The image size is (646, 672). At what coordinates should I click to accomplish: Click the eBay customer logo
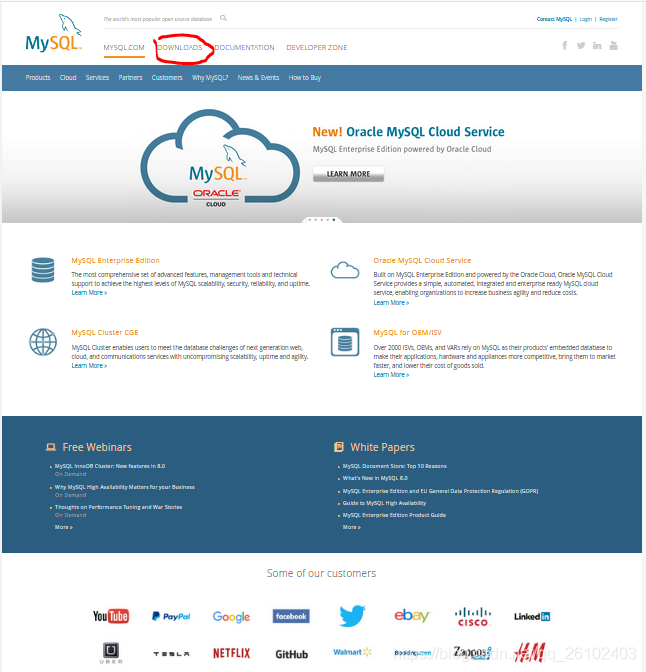412,616
